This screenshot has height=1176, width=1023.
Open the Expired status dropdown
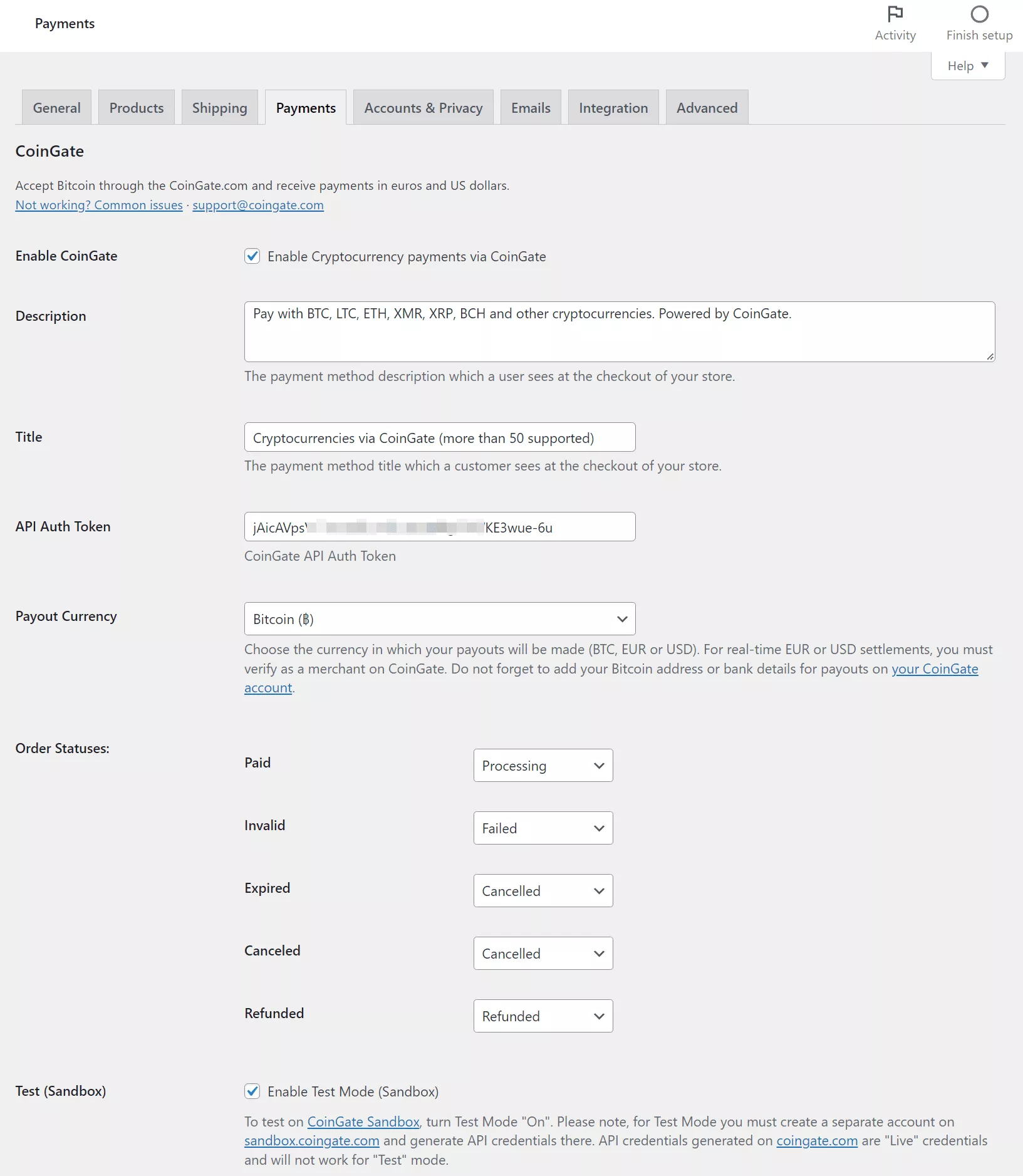coord(543,890)
